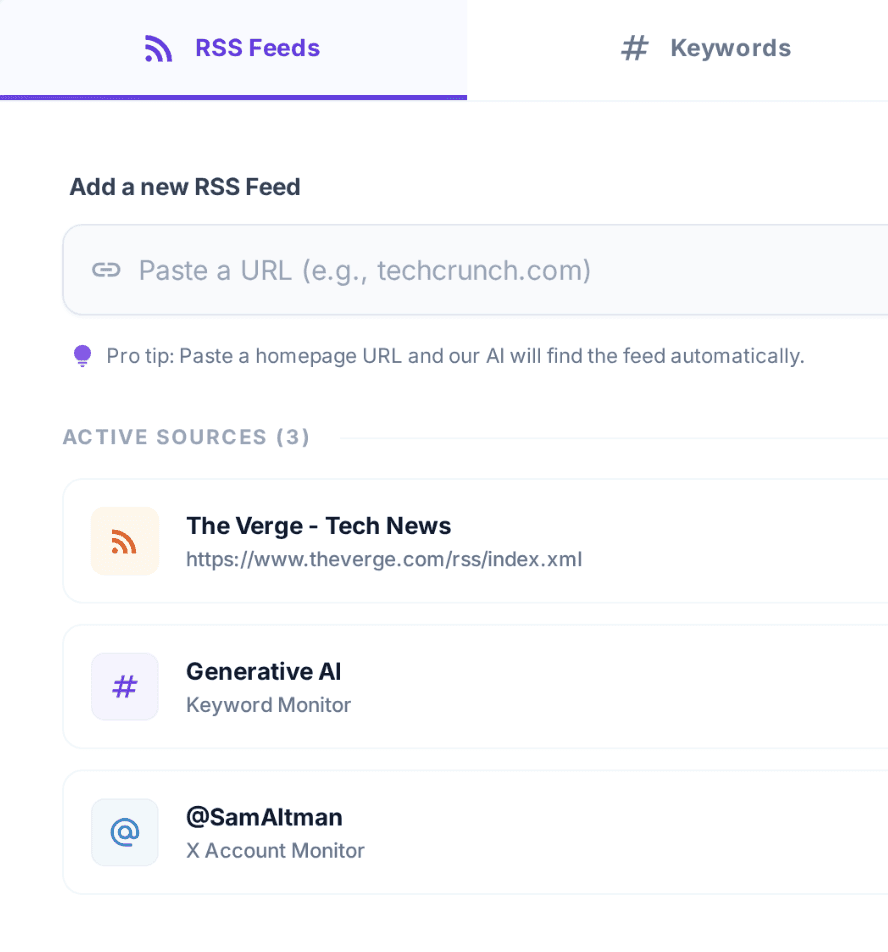
Task: Select the RSS icon in the RSS Feeds tab
Action: 158,47
